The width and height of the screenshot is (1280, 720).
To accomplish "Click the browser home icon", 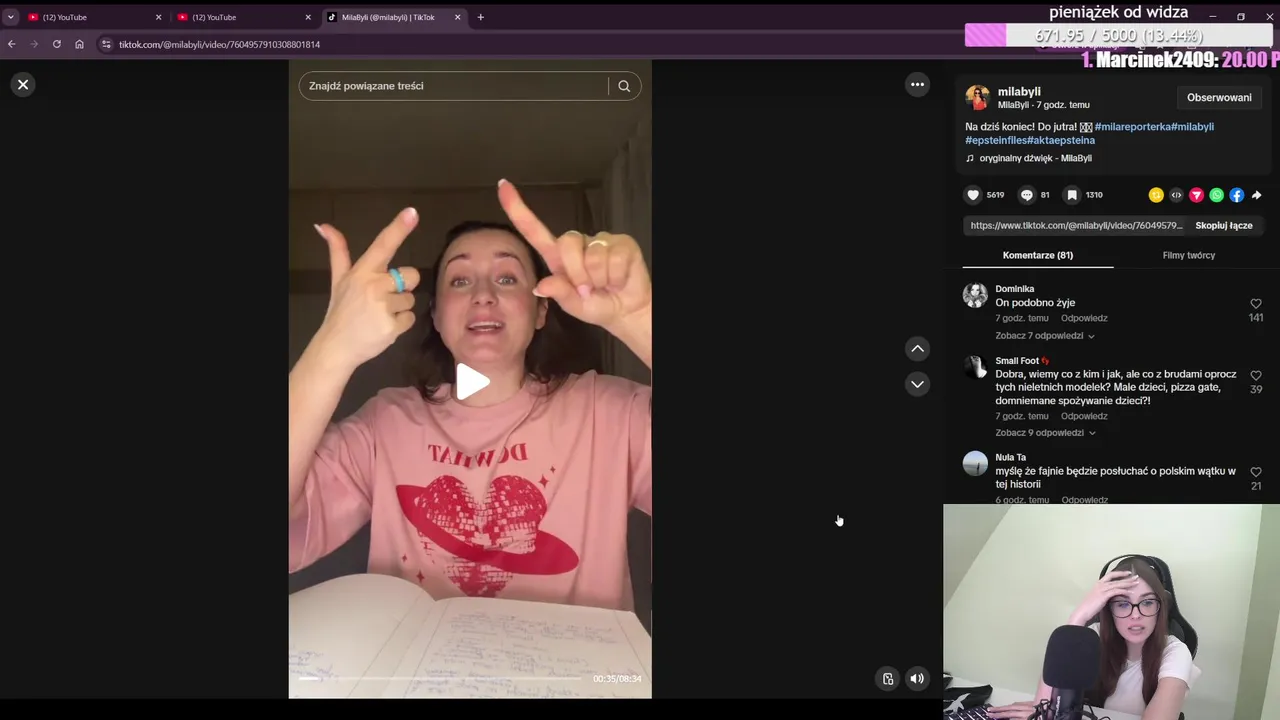I will click(x=80, y=44).
